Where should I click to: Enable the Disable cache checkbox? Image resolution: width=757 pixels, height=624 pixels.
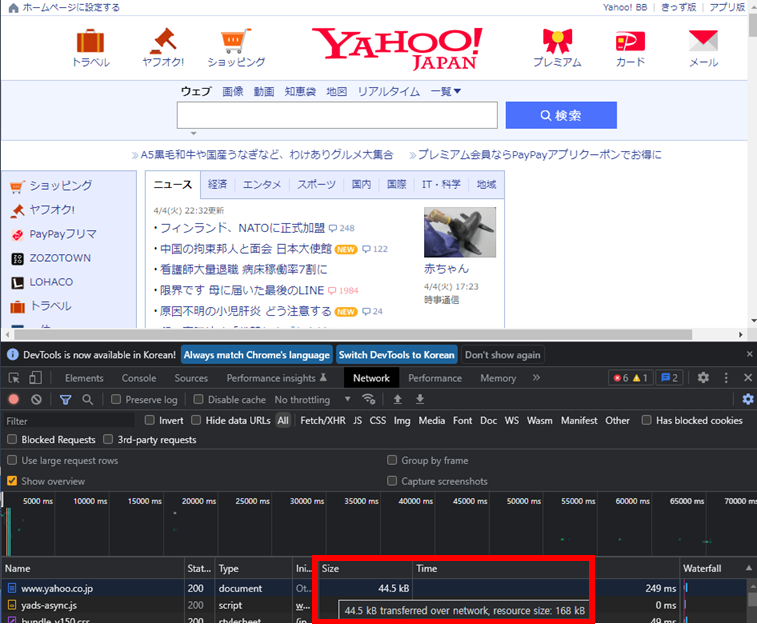click(198, 399)
